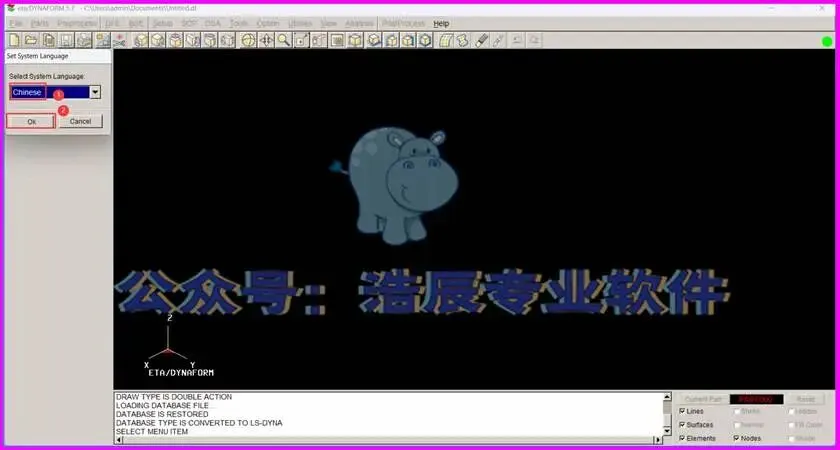Click Cancel in Set System Language
The width and height of the screenshot is (840, 450).
[x=80, y=122]
